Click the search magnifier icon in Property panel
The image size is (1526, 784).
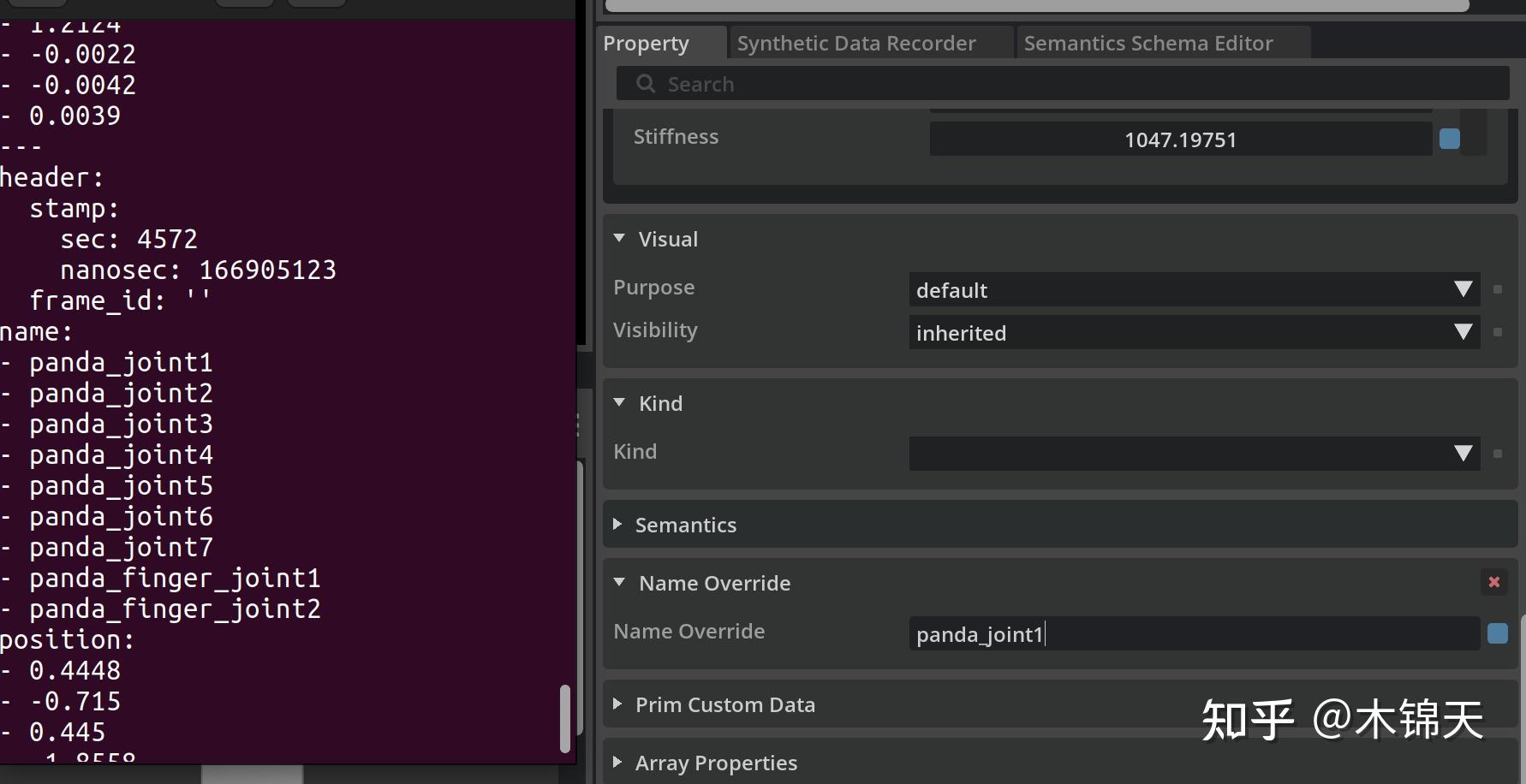(x=644, y=83)
